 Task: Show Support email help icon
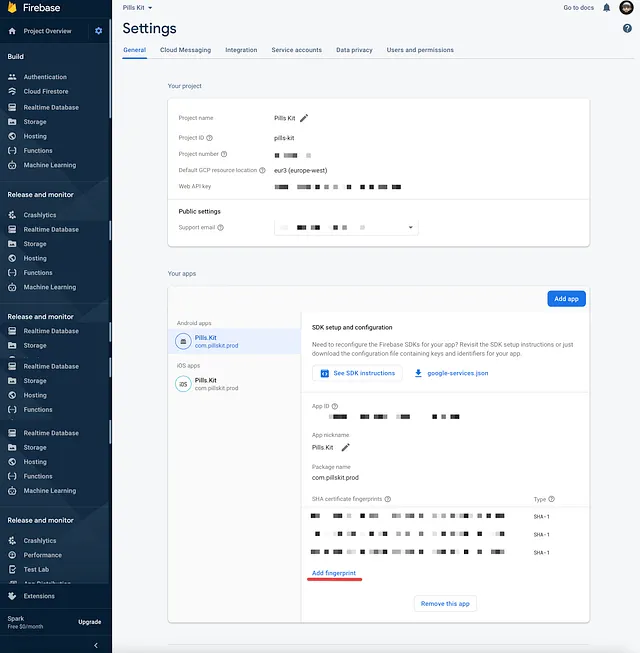click(x=221, y=228)
